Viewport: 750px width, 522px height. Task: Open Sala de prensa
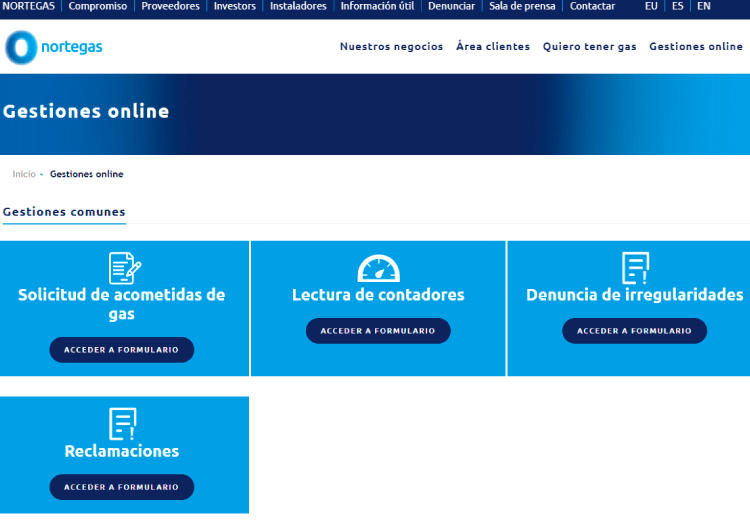[522, 6]
